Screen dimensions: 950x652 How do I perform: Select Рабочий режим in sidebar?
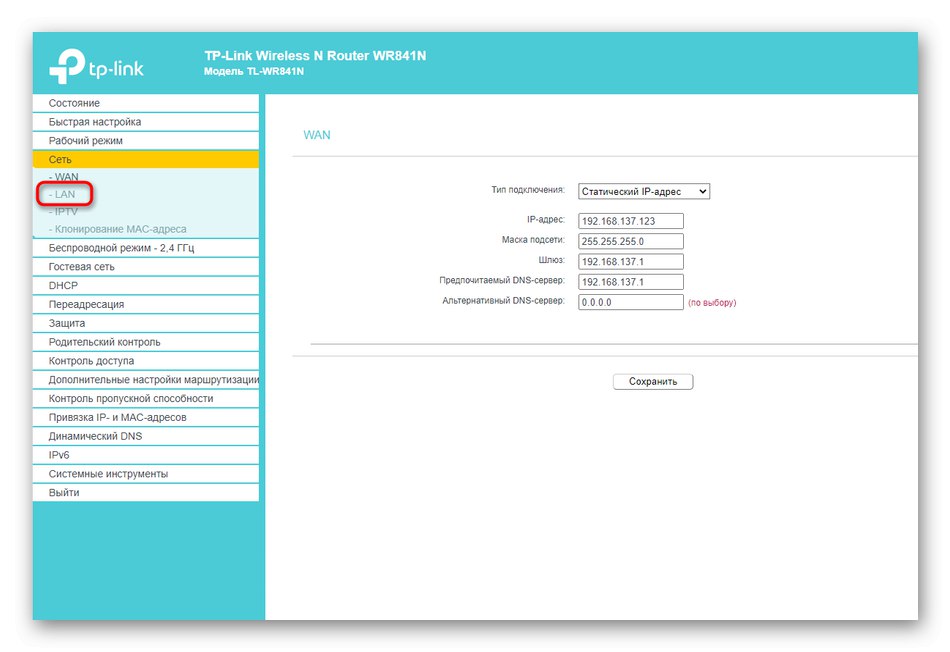[x=145, y=141]
